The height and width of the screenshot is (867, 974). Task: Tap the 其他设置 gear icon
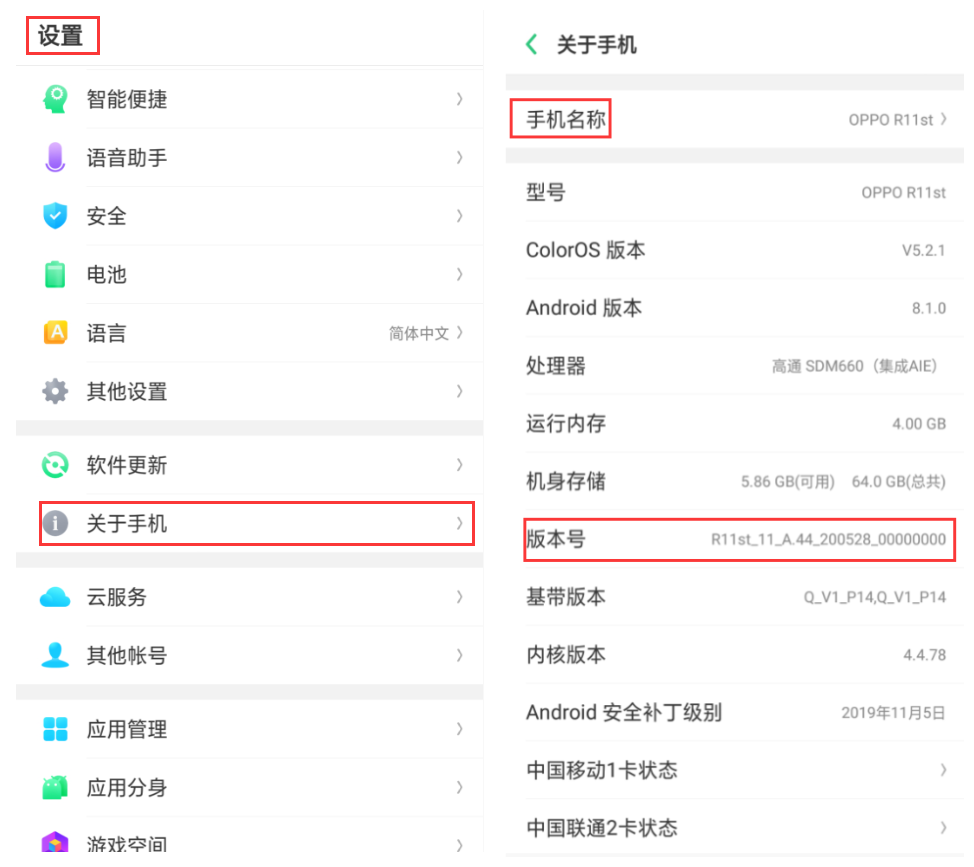tap(55, 391)
